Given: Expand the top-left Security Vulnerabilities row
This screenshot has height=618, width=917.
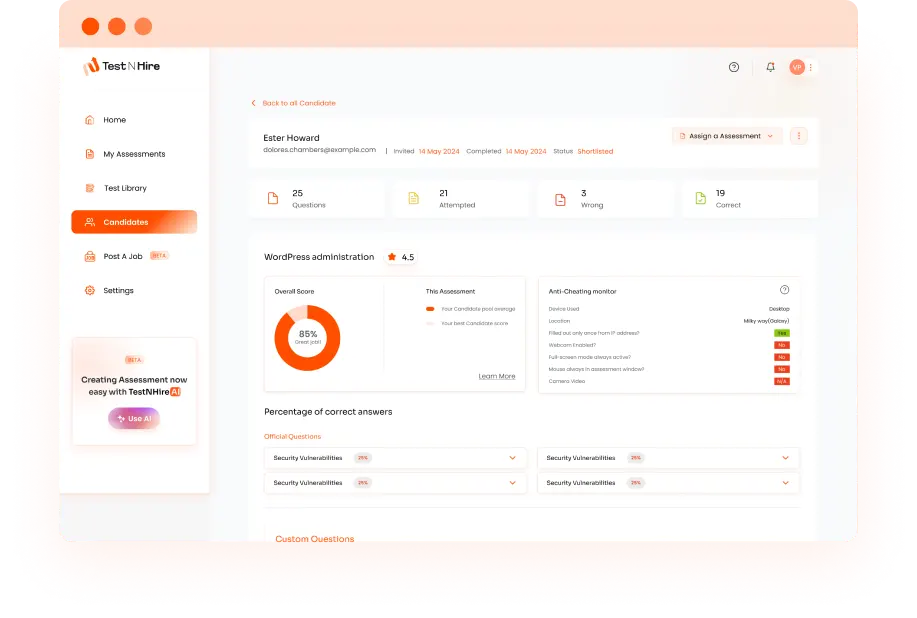Looking at the screenshot, I should coord(512,458).
